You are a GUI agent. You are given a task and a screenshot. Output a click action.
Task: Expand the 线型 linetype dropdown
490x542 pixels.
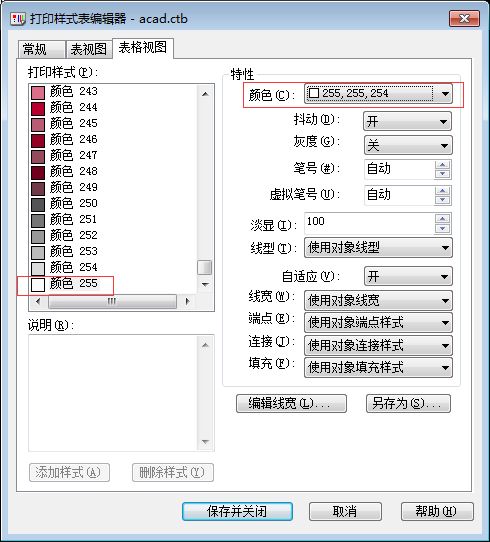[x=378, y=247]
